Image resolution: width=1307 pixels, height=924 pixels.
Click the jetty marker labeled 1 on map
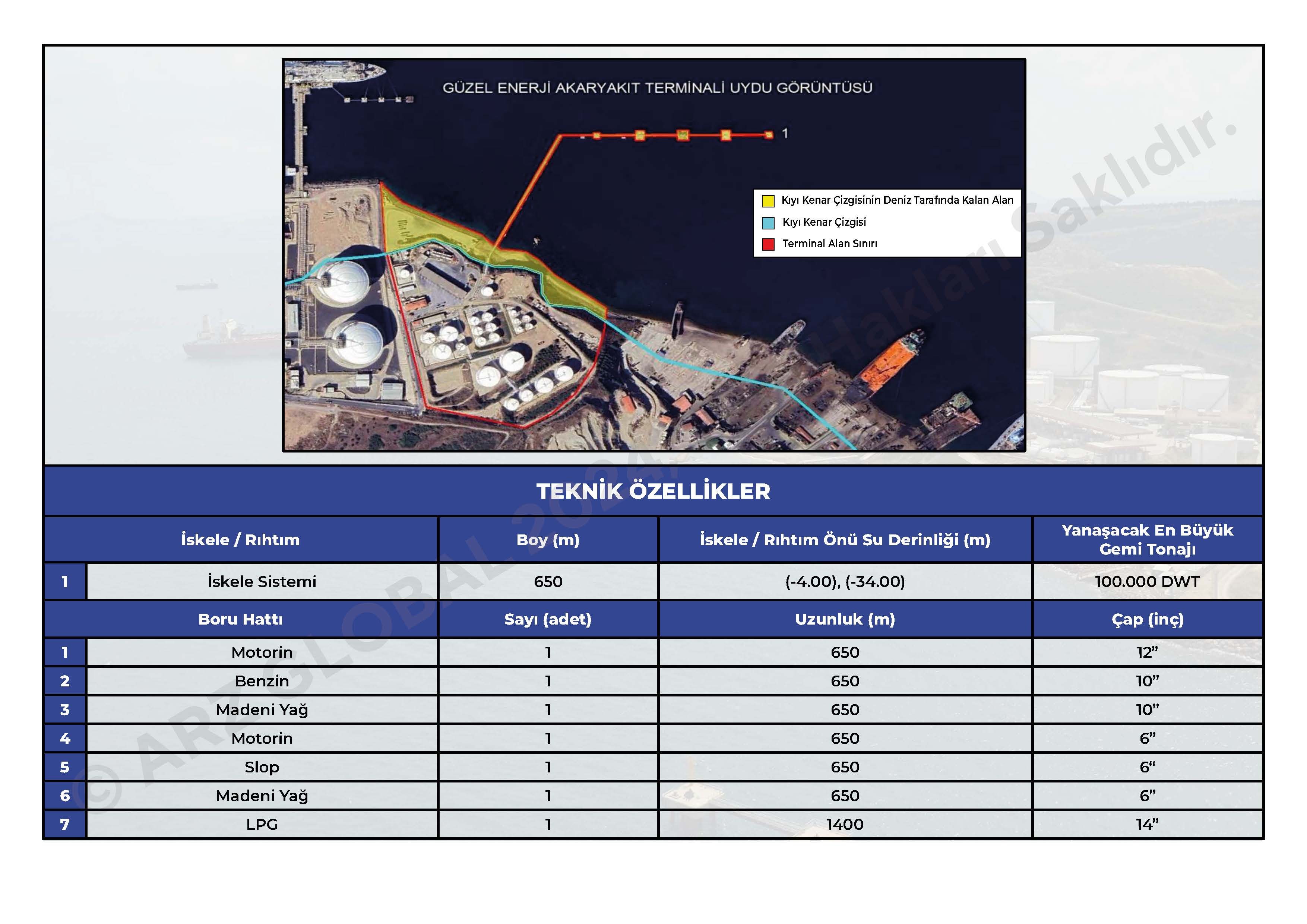(x=785, y=133)
